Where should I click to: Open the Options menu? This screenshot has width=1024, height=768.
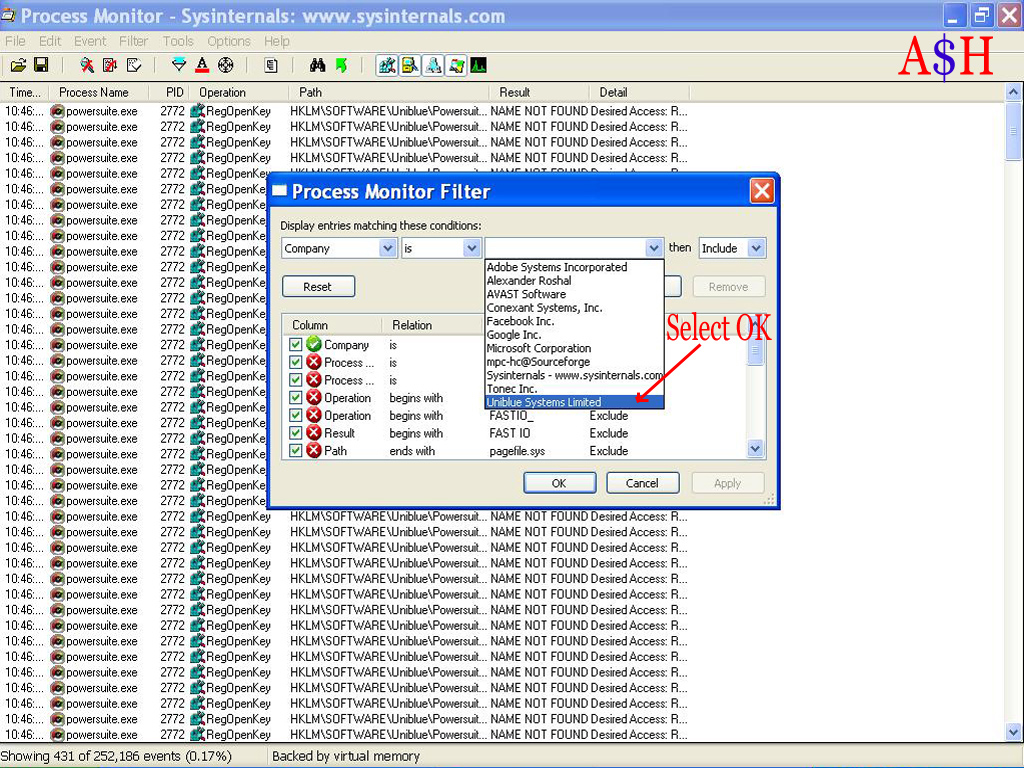pos(229,41)
